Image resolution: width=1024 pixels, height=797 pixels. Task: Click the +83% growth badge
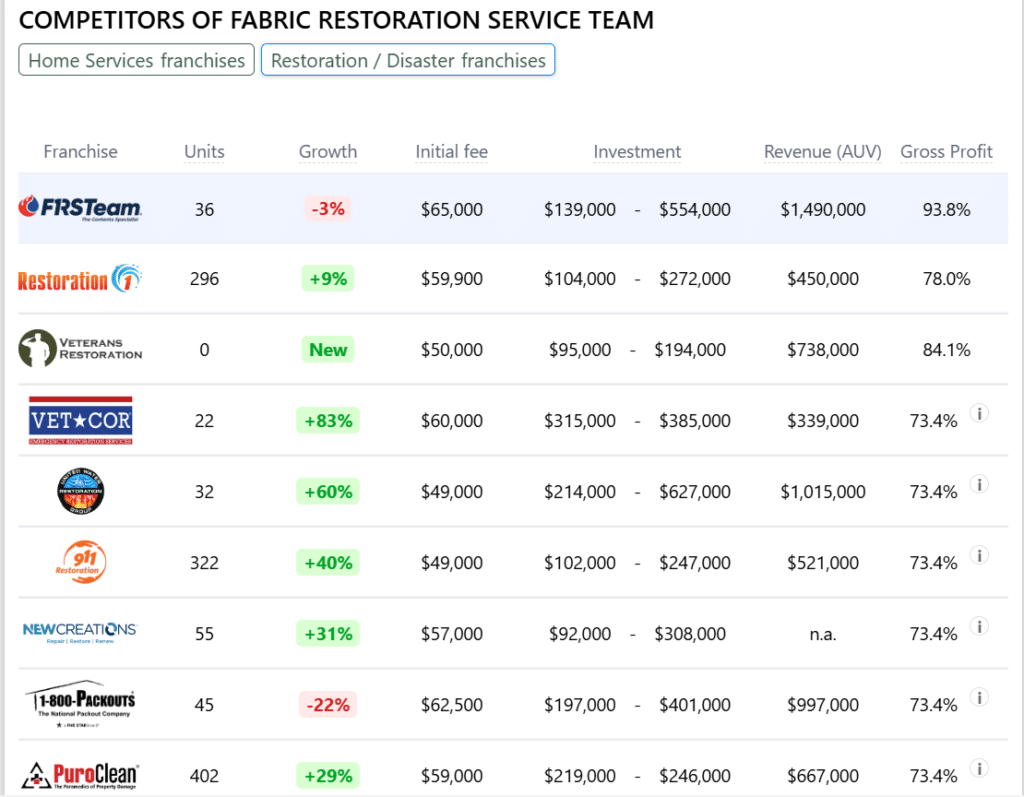coord(328,421)
